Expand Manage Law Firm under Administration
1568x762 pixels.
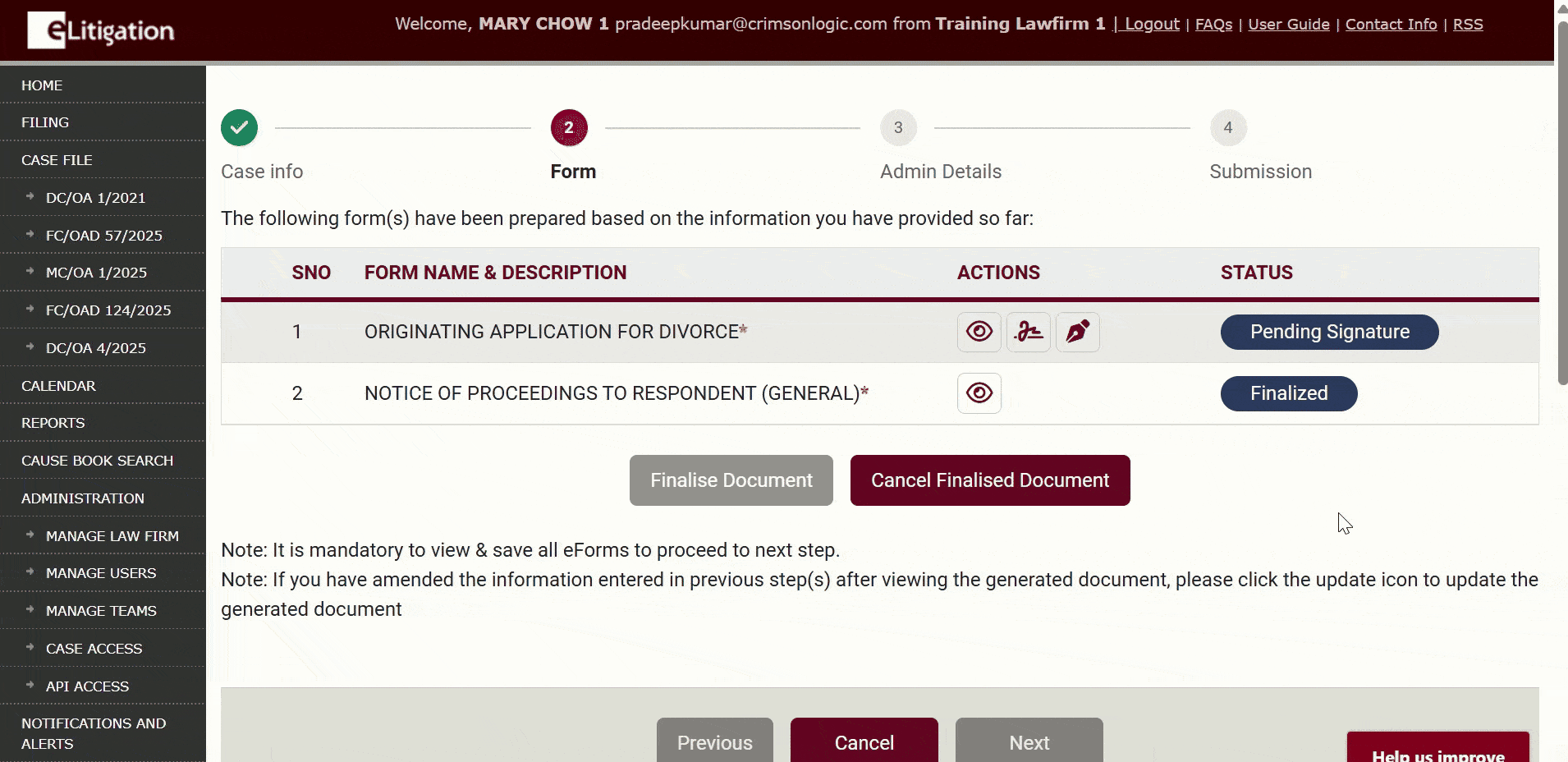[112, 536]
